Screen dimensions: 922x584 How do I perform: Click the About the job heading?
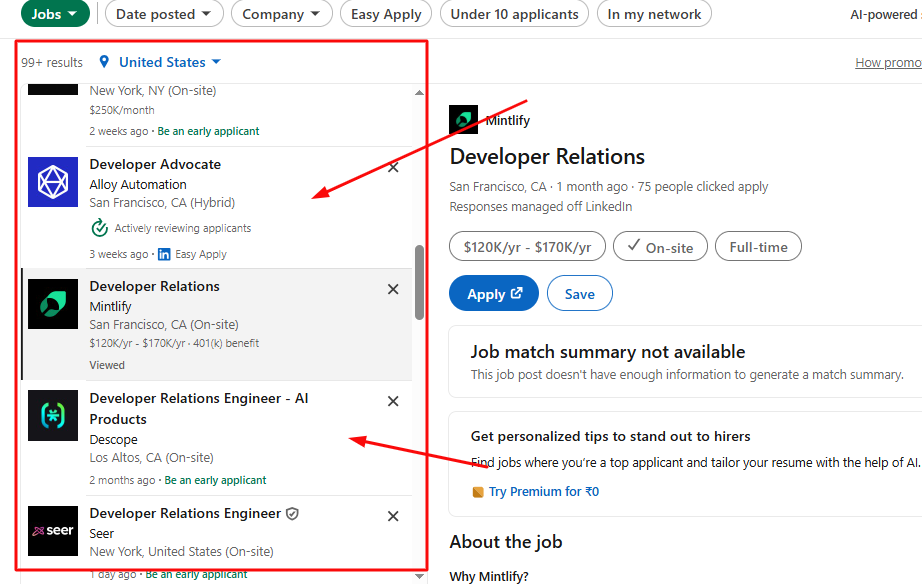[506, 542]
